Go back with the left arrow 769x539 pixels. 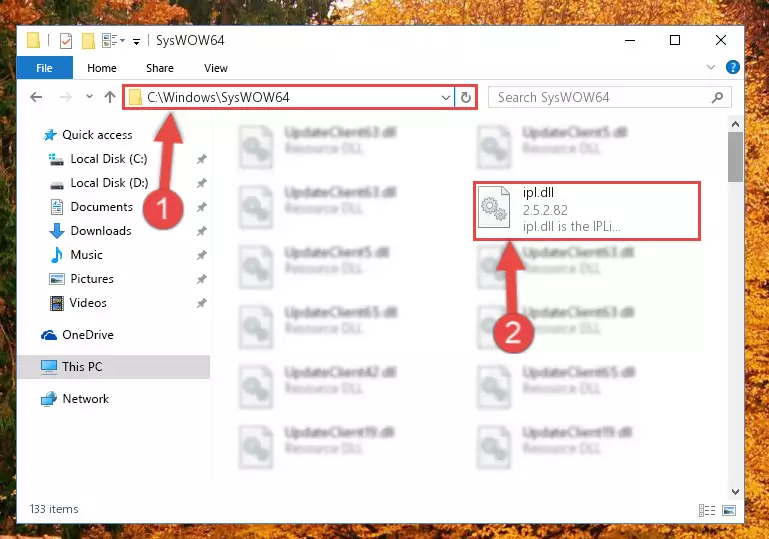click(36, 97)
